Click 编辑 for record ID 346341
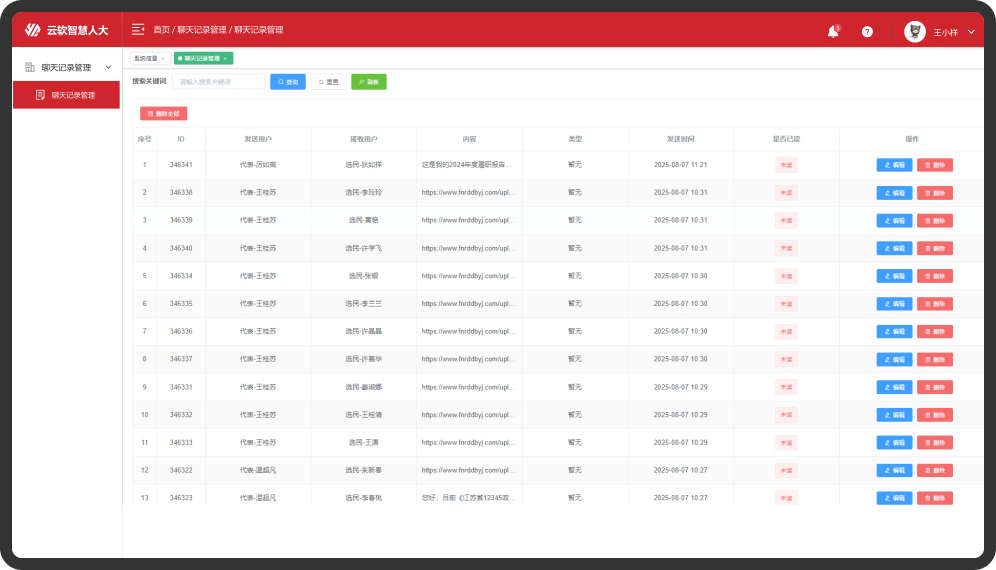The image size is (996, 570). (894, 165)
